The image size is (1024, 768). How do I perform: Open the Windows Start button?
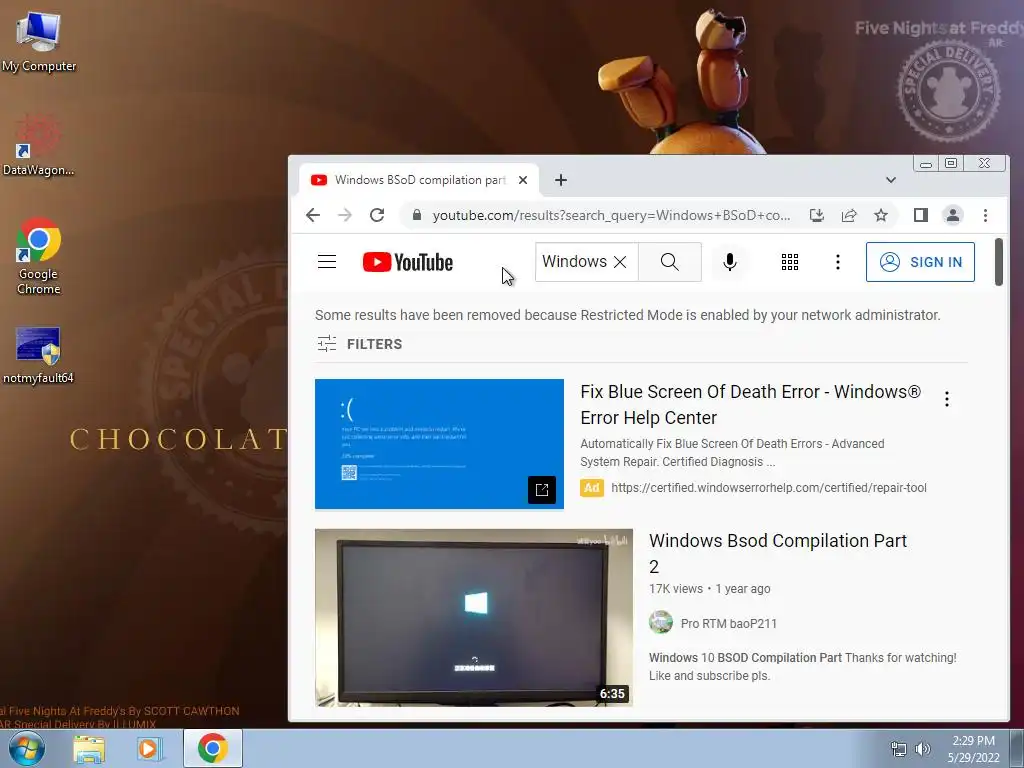point(26,748)
